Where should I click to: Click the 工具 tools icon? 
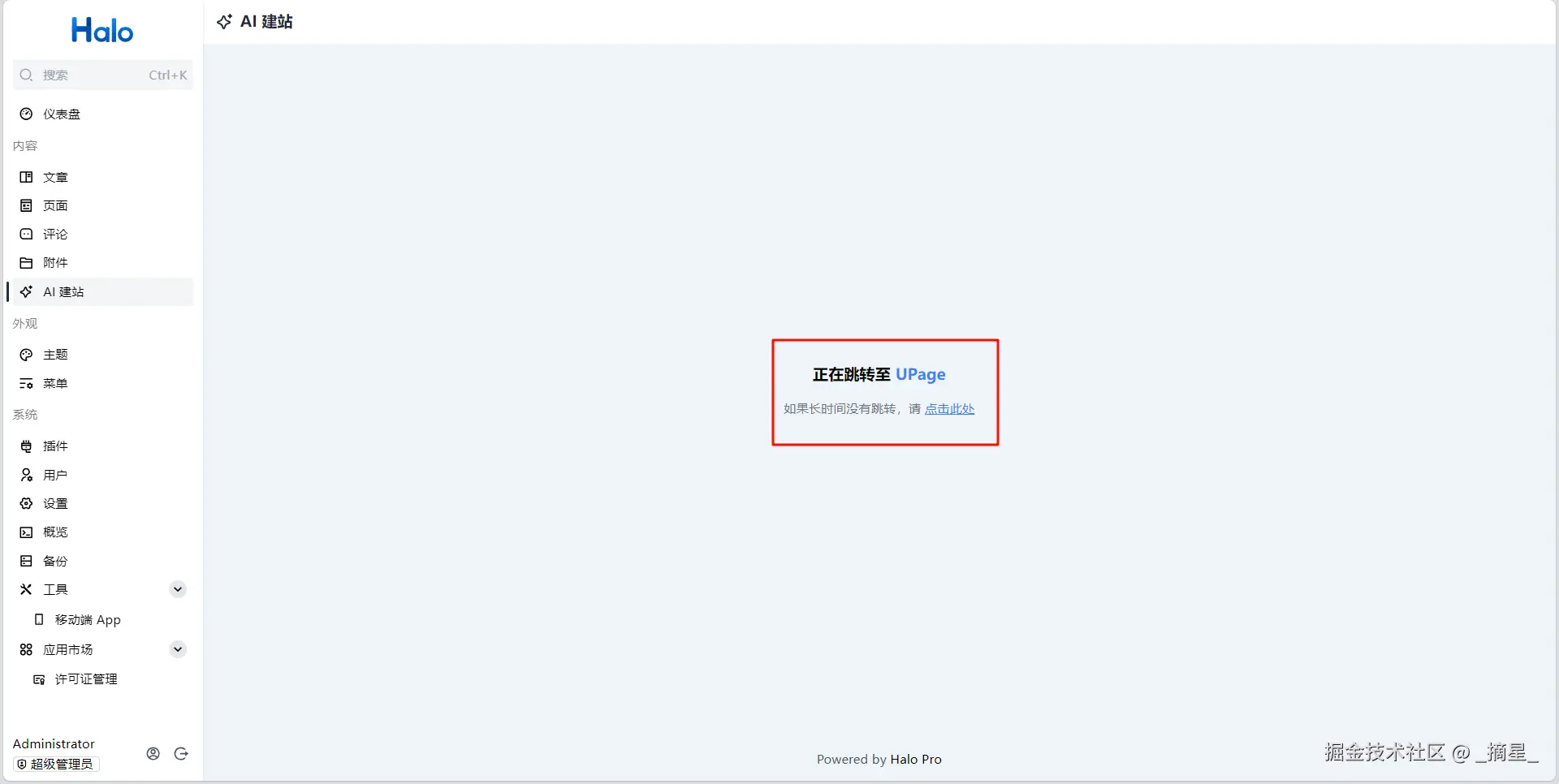click(26, 589)
